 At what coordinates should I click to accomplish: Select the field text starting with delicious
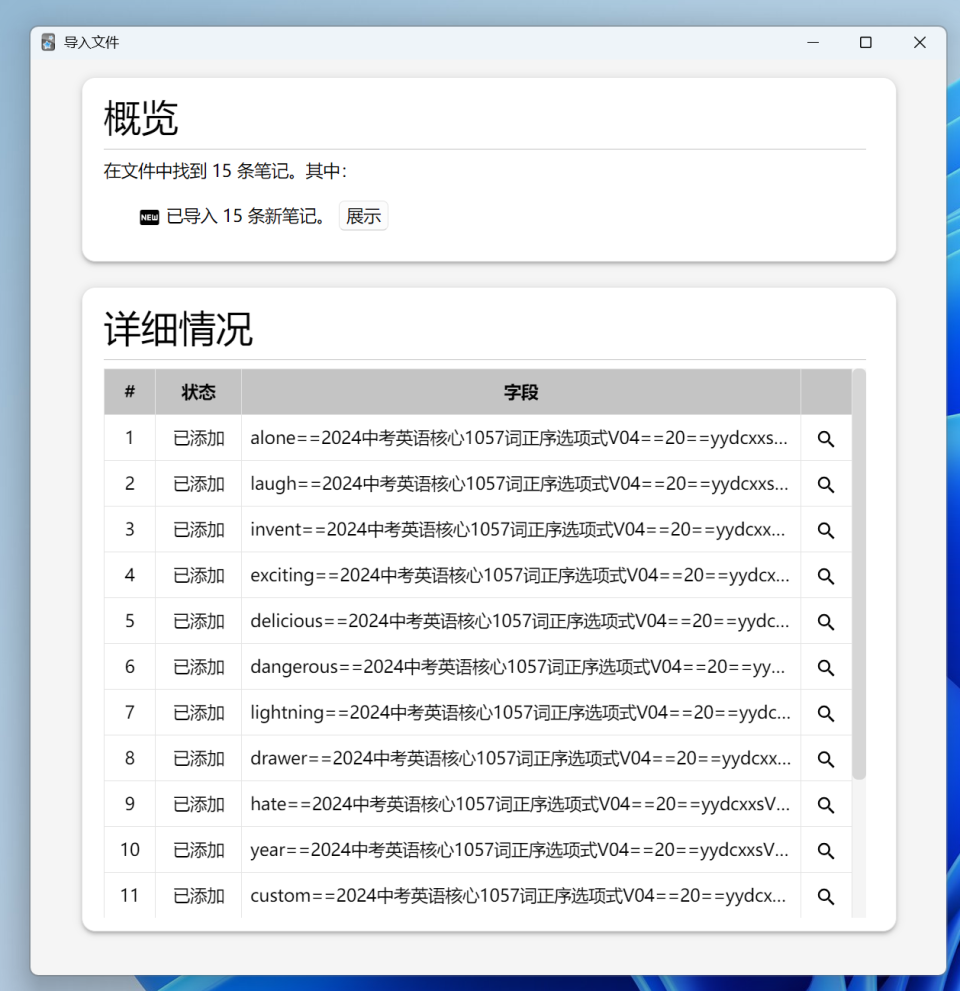519,621
